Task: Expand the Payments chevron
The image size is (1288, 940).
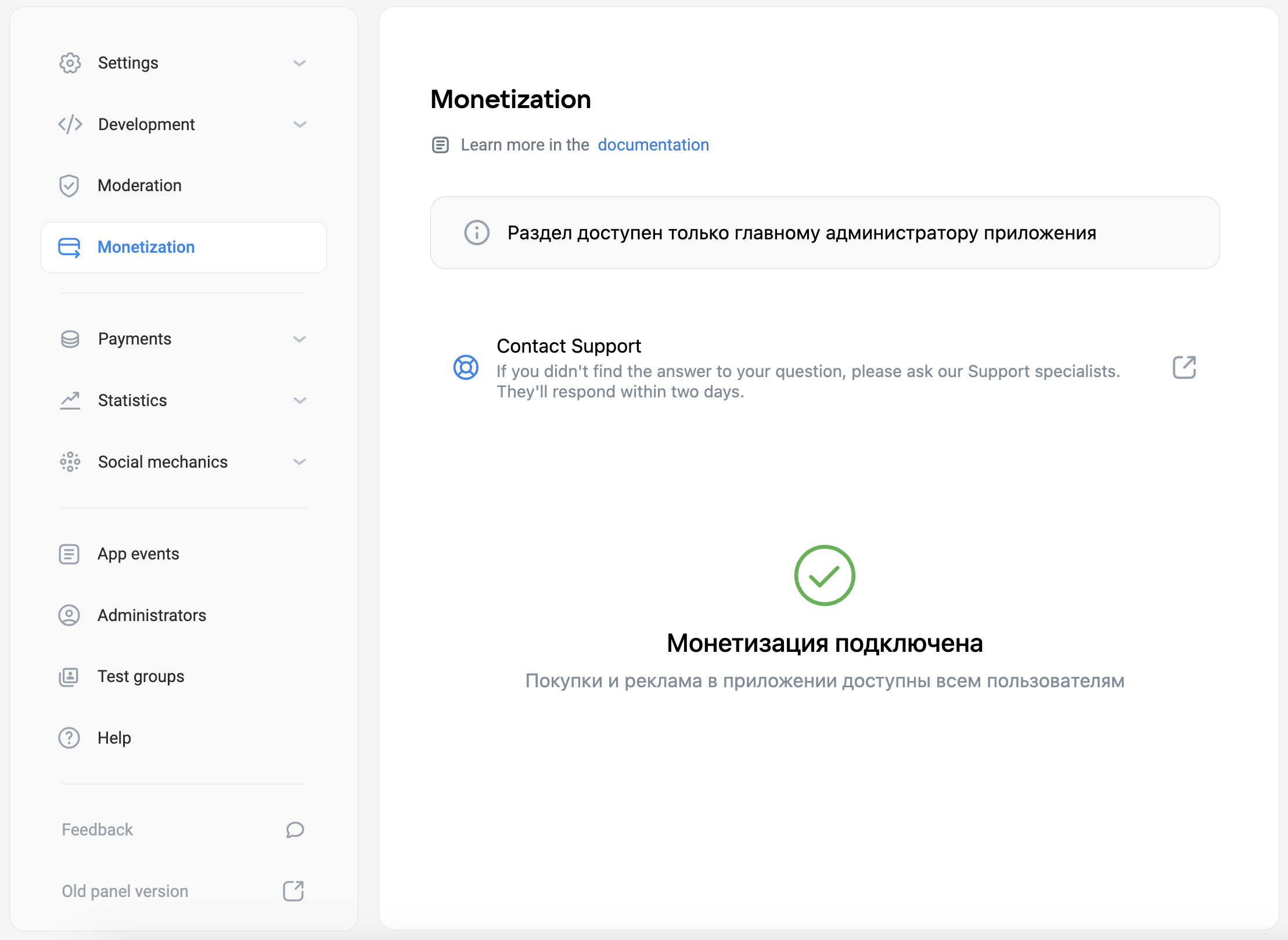Action: point(300,339)
